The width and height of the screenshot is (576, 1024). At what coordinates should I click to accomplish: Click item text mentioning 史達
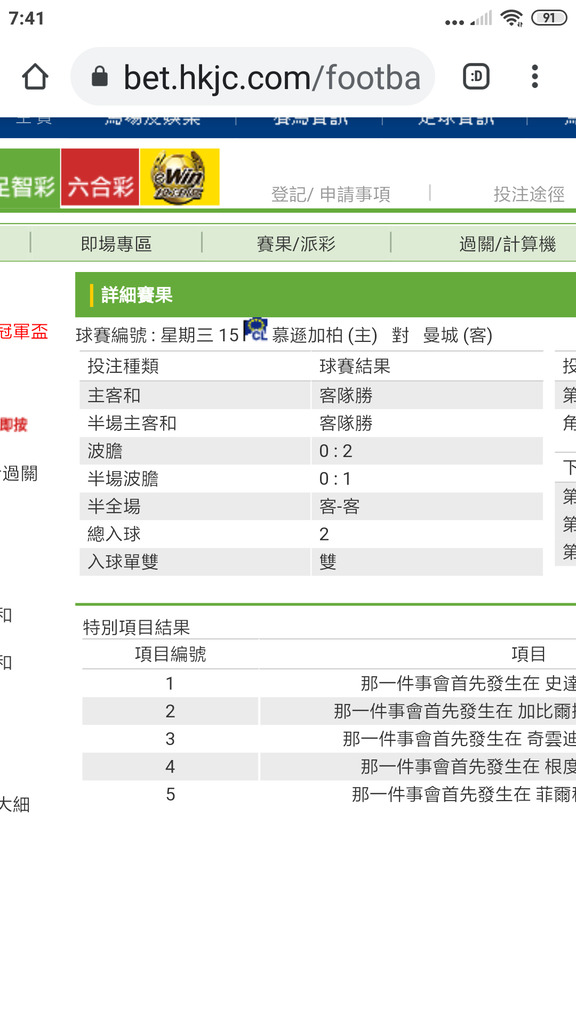468,684
